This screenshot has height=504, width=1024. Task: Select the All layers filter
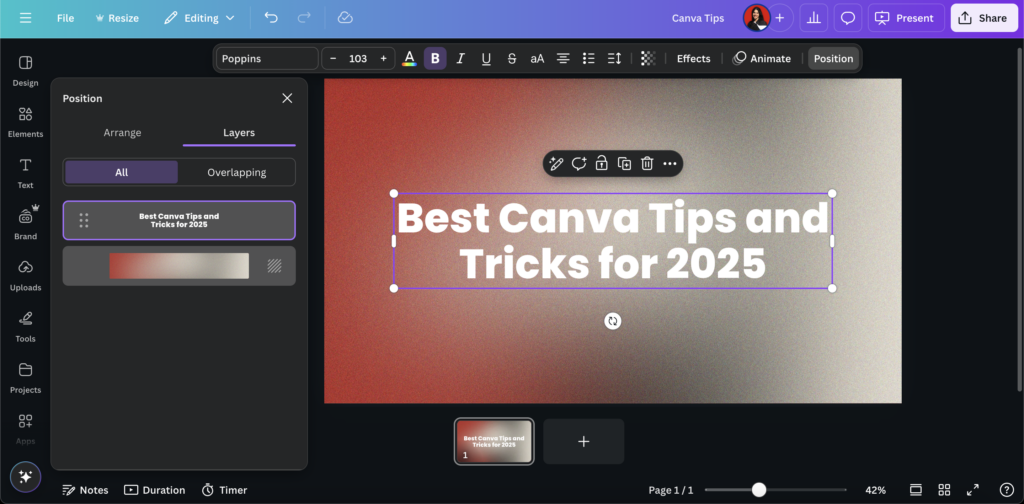coord(121,172)
